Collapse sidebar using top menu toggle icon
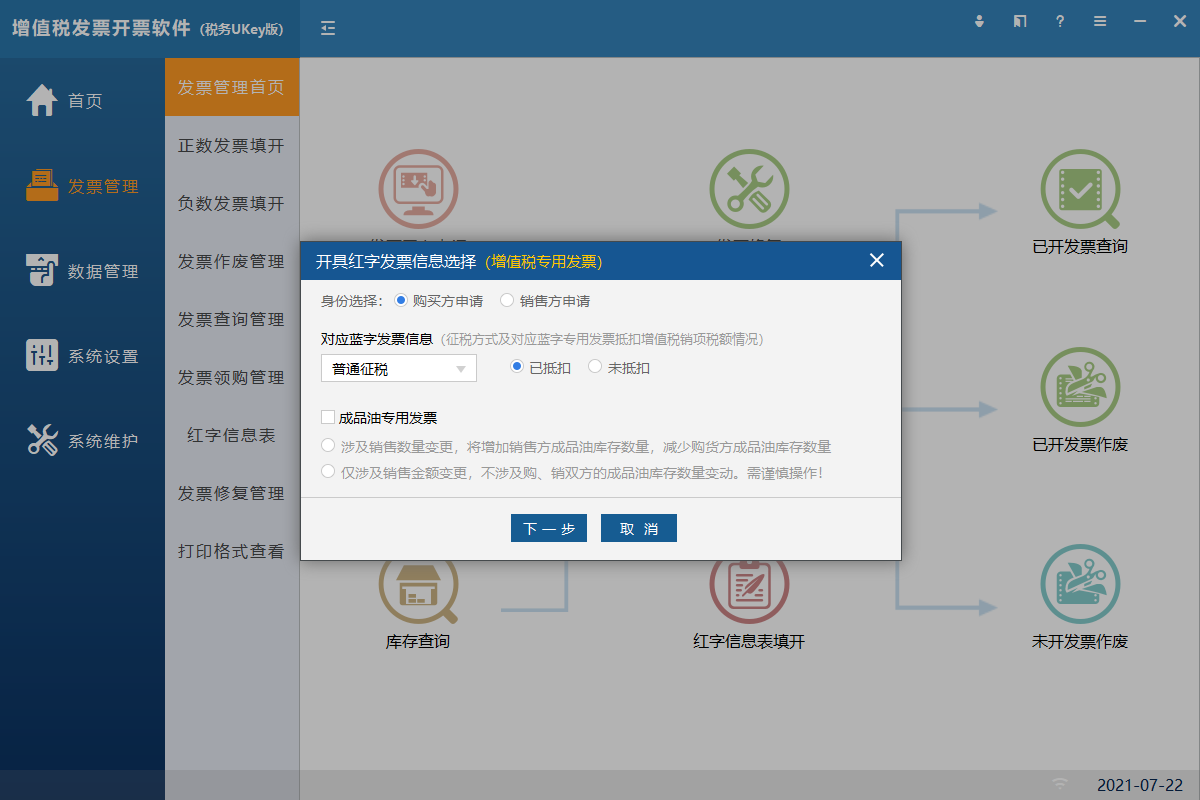 [x=328, y=28]
